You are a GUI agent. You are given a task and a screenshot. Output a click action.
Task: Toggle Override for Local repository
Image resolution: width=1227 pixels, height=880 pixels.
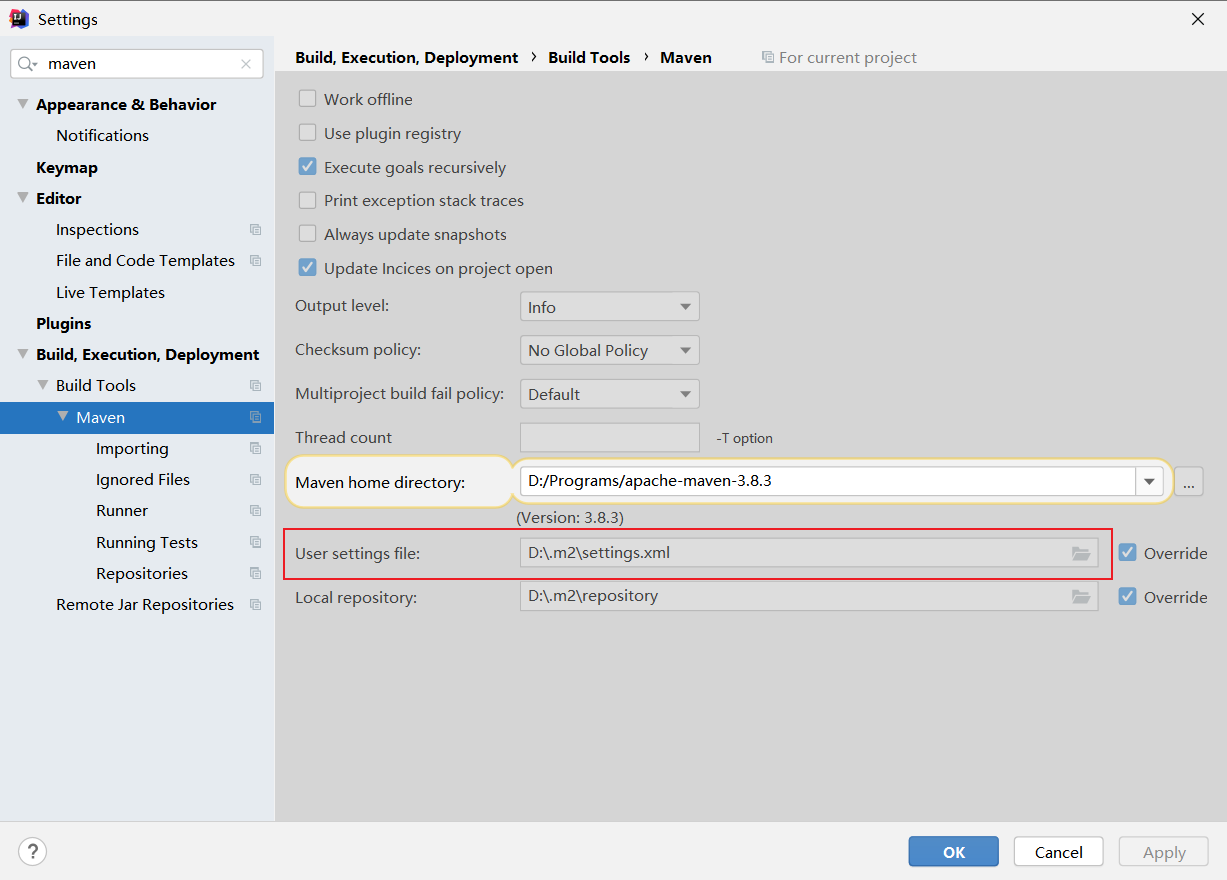pyautogui.click(x=1128, y=596)
